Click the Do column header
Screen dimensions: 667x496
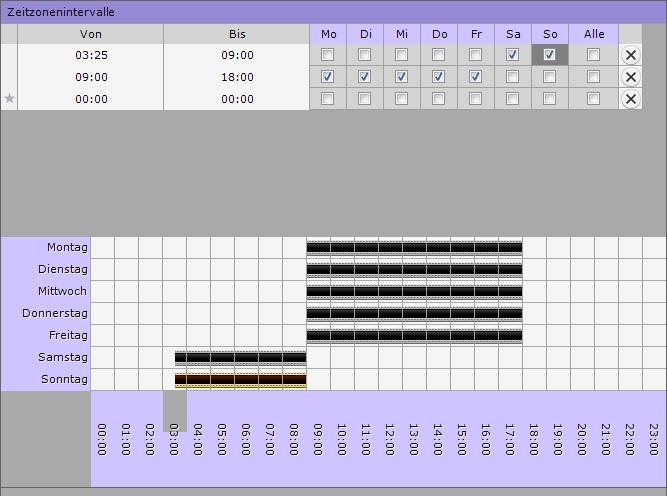(x=439, y=34)
